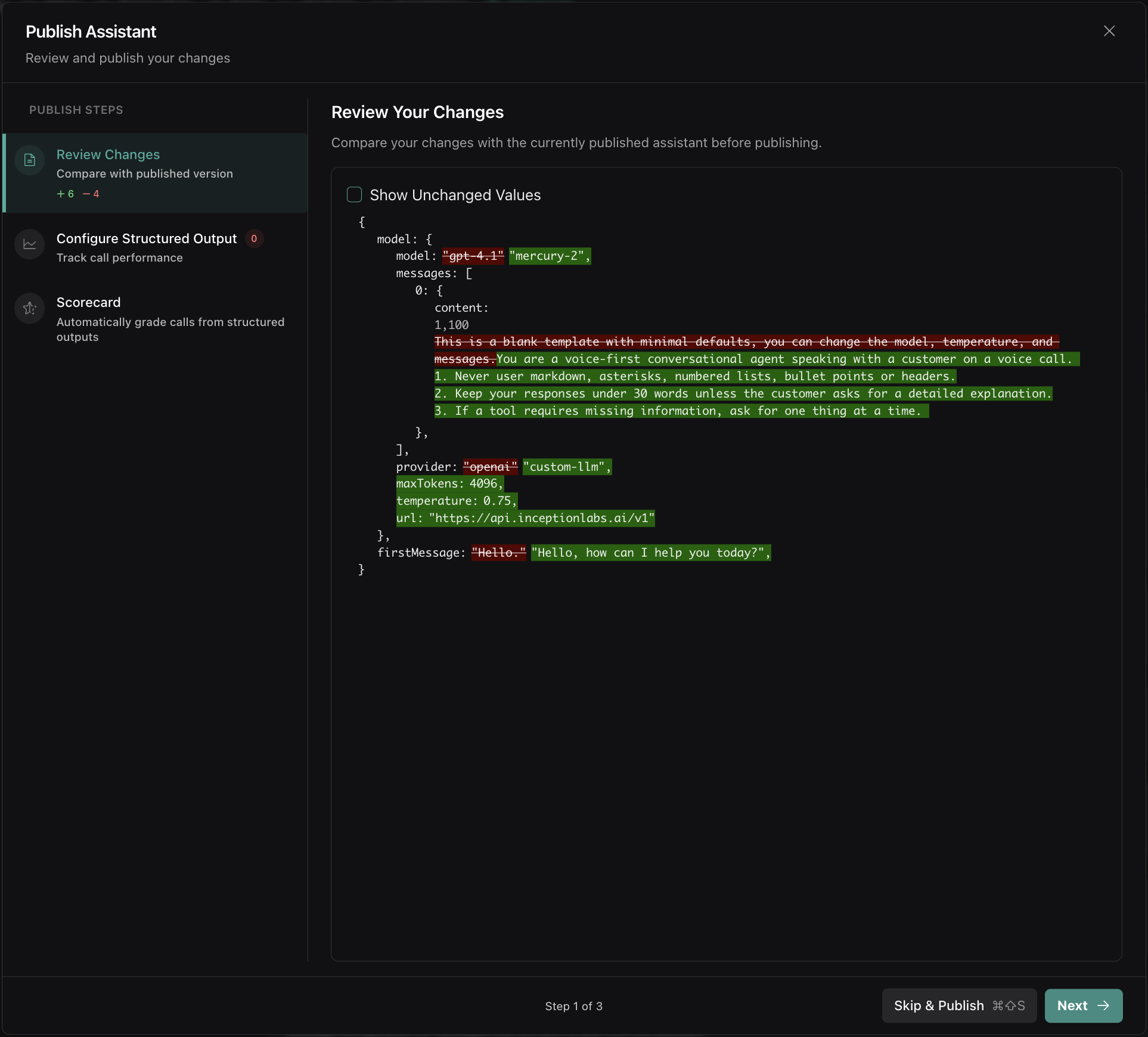The image size is (1148, 1037).
Task: Click the new firstMessage greeting text
Action: (651, 552)
